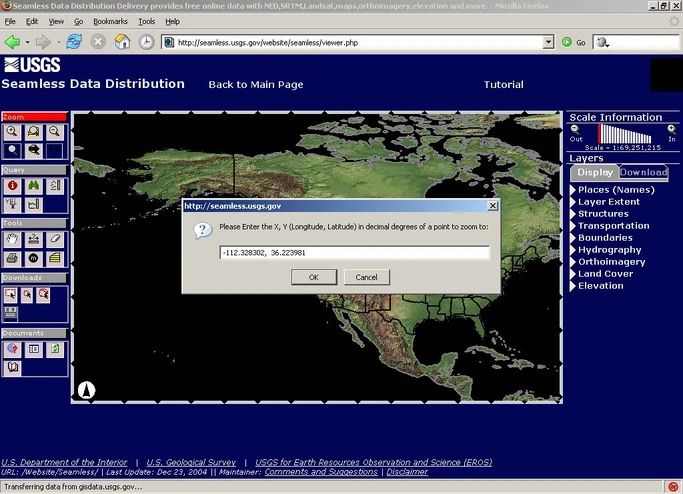The width and height of the screenshot is (683, 494).
Task: Click the scale bar slider
Action: [625, 134]
